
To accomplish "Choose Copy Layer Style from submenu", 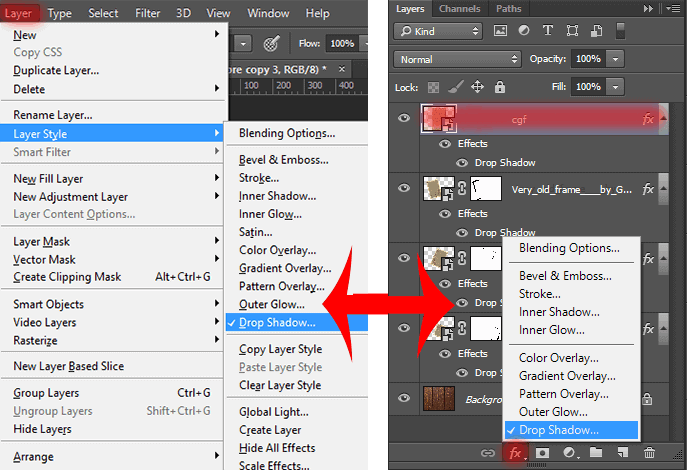I will click(280, 349).
